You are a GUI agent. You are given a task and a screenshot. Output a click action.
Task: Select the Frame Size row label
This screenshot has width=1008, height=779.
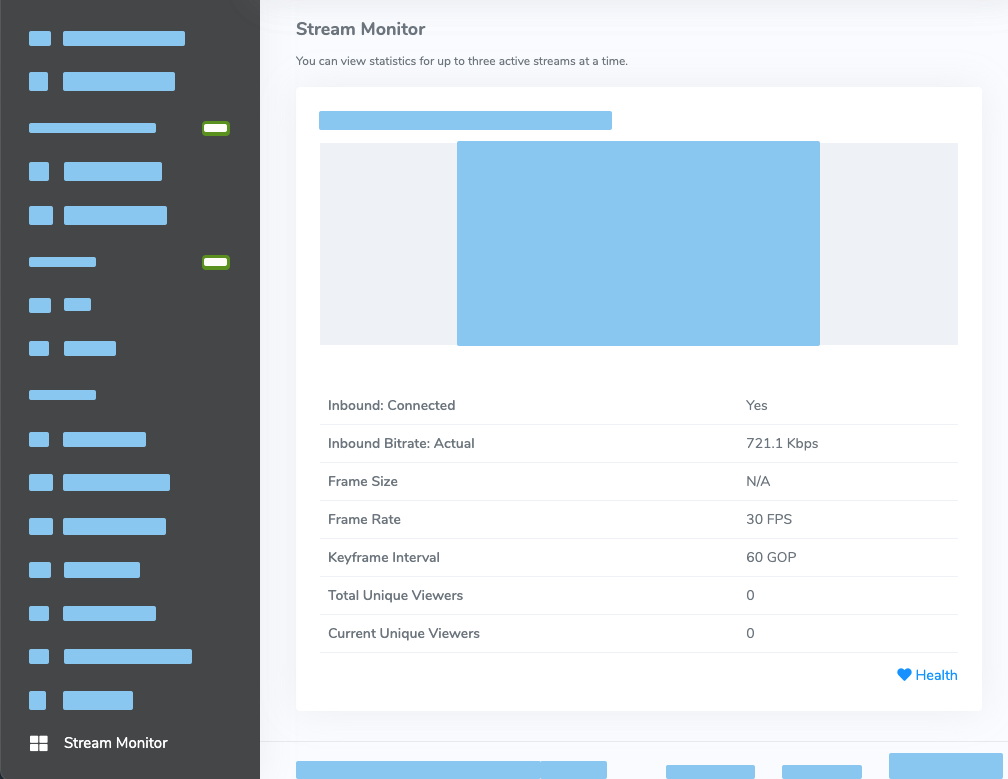(363, 481)
